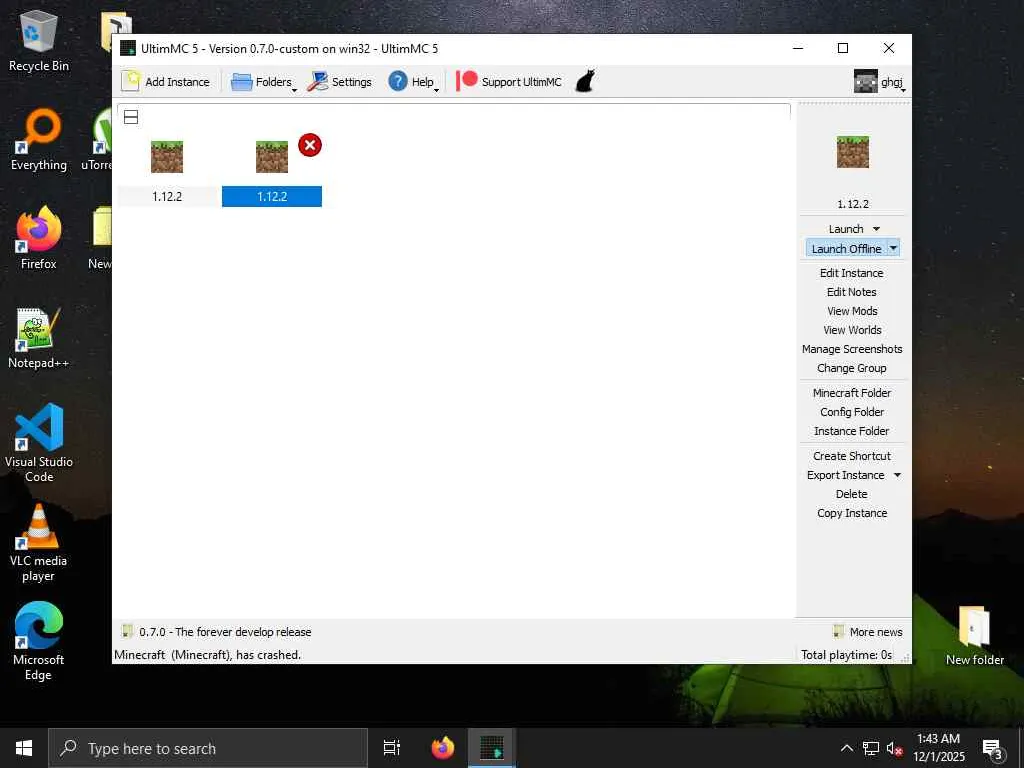Open the Config Folder
Viewport: 1024px width, 768px height.
point(852,411)
